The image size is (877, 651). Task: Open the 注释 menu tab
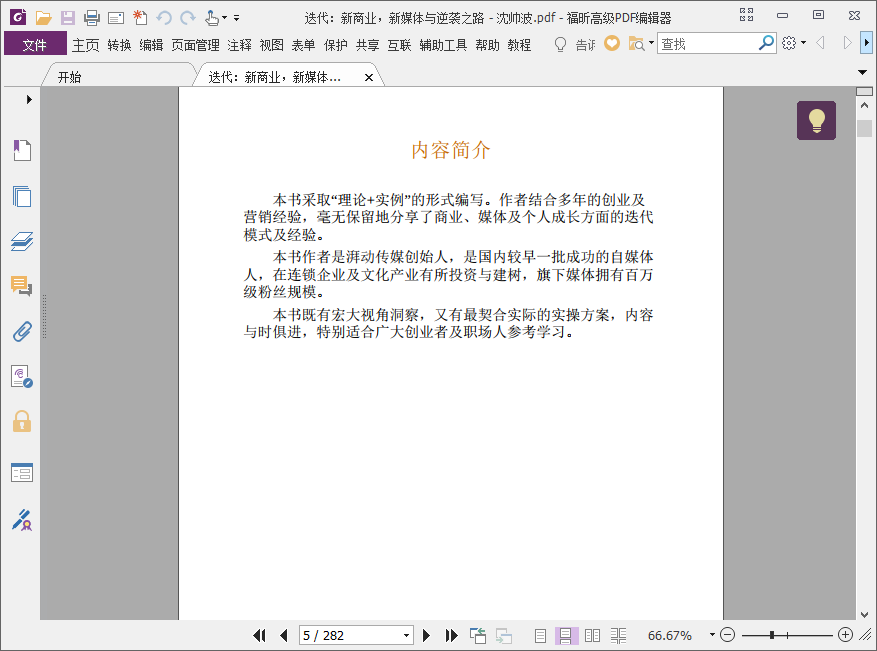point(239,45)
